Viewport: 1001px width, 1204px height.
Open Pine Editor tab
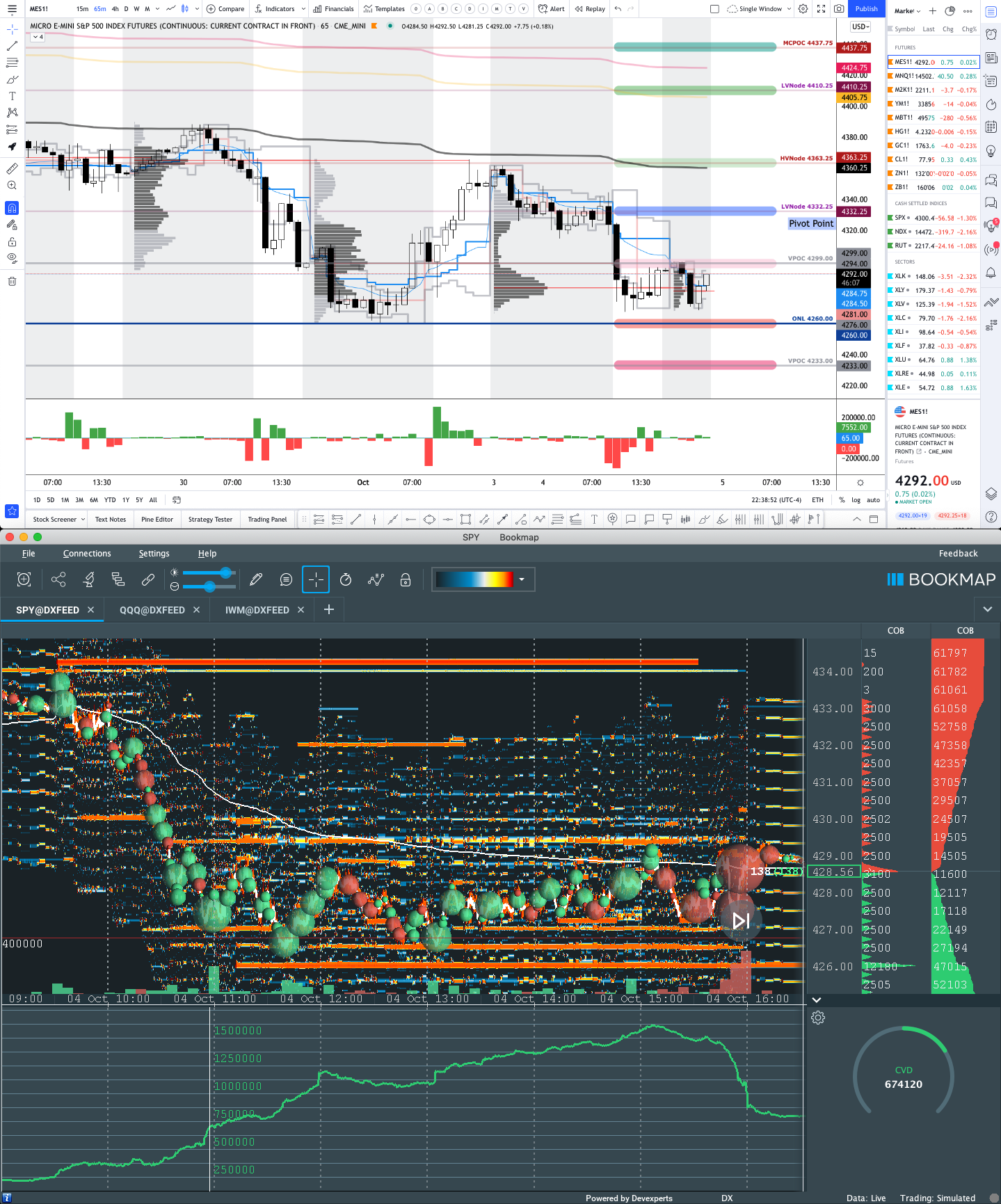click(157, 520)
